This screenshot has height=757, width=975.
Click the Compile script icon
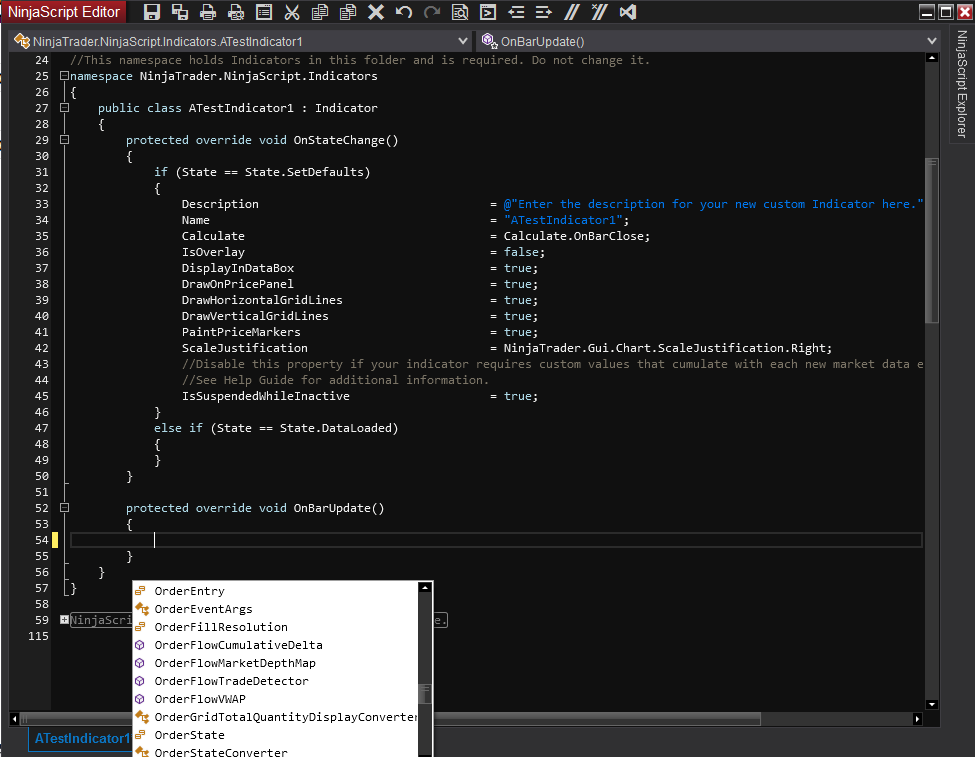pyautogui.click(x=488, y=12)
